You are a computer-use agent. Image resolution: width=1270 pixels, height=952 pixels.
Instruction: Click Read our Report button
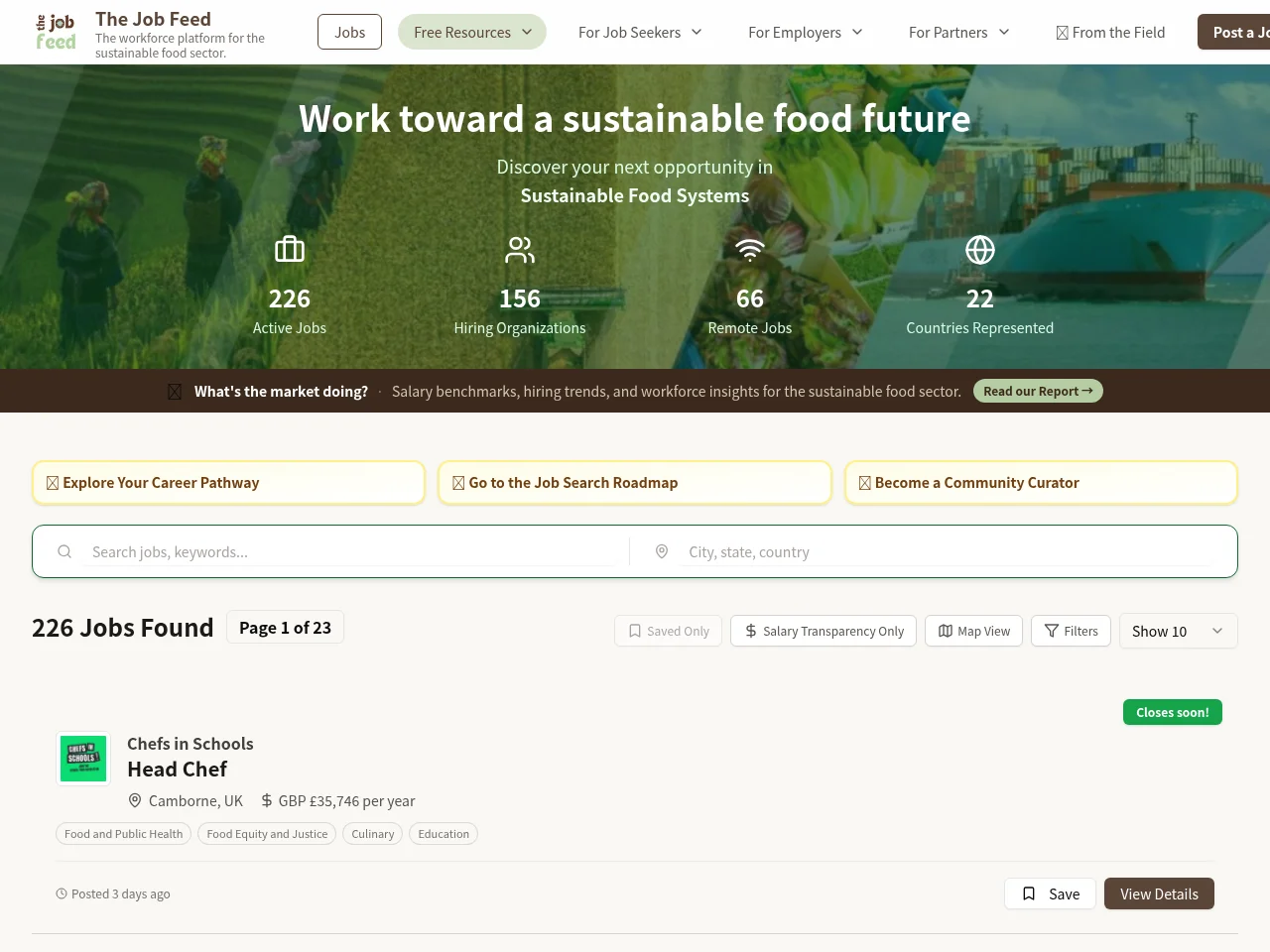click(x=1038, y=391)
